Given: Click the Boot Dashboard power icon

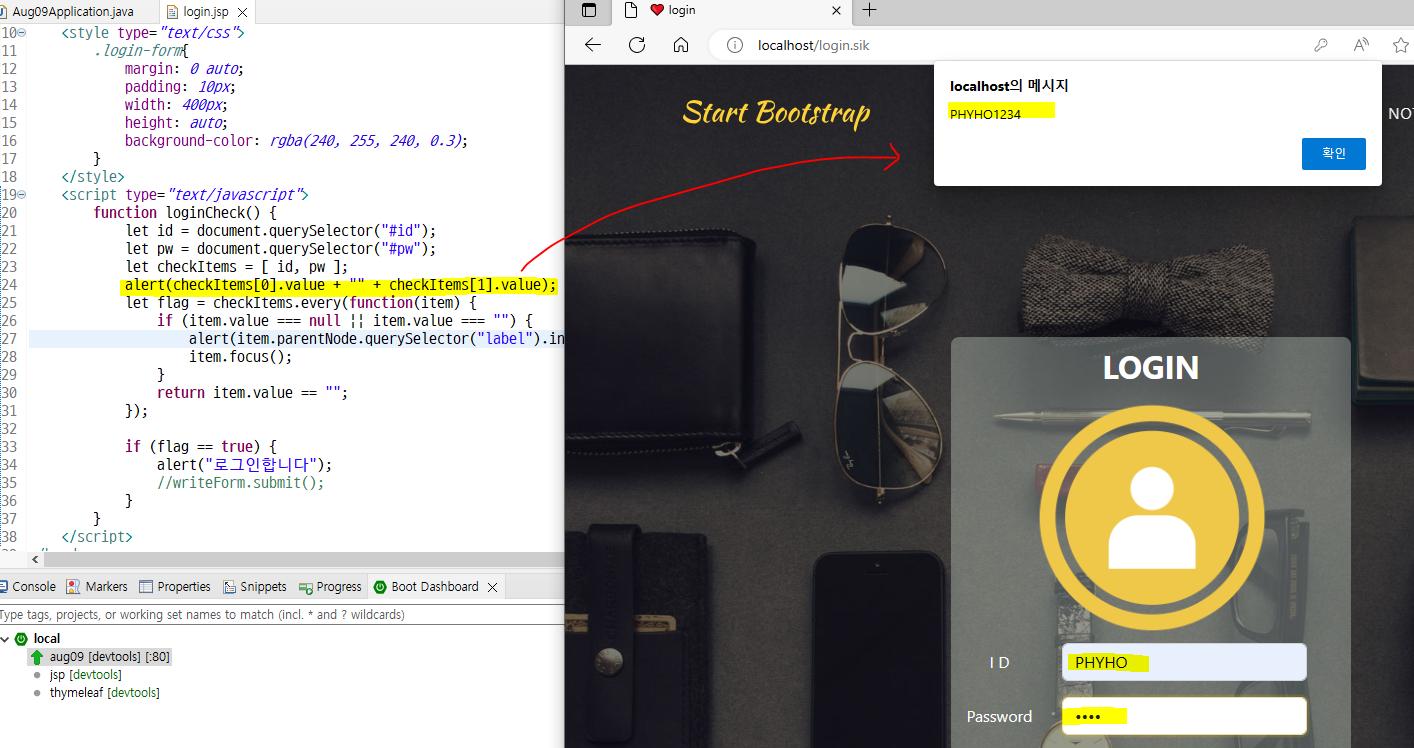Looking at the screenshot, I should click(x=380, y=587).
